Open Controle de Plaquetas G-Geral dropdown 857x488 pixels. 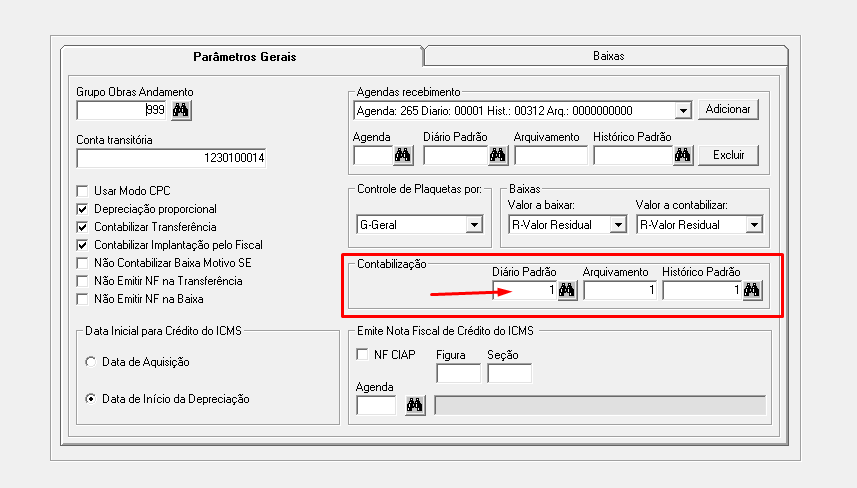[x=474, y=225]
